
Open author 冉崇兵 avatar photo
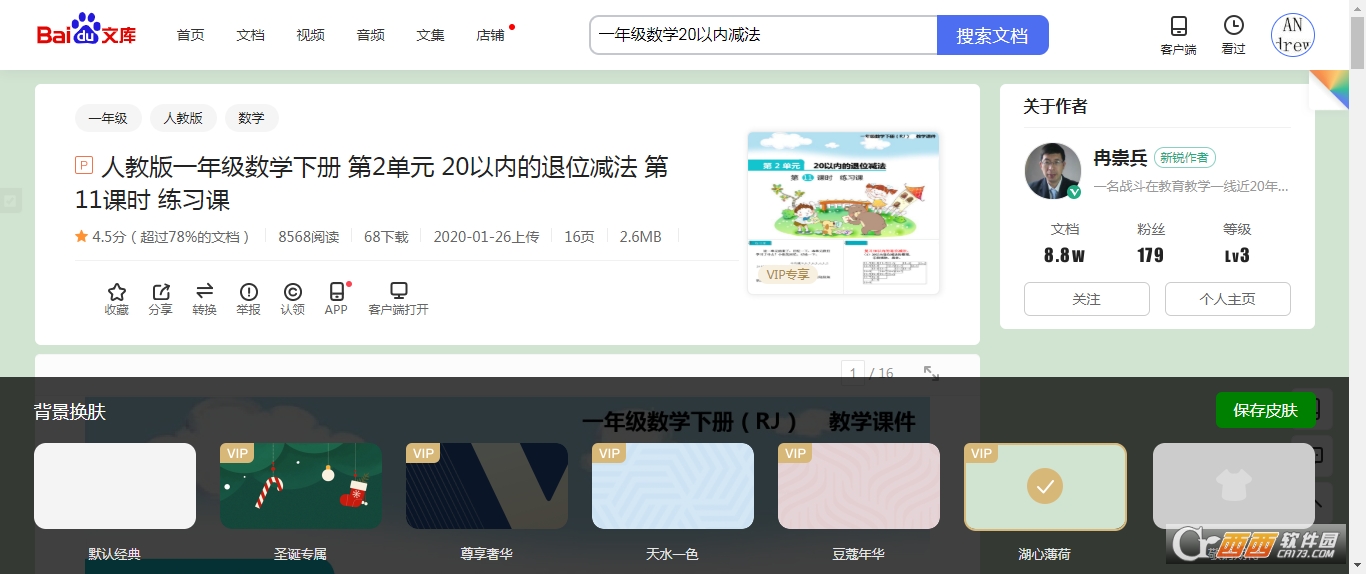tap(1053, 171)
